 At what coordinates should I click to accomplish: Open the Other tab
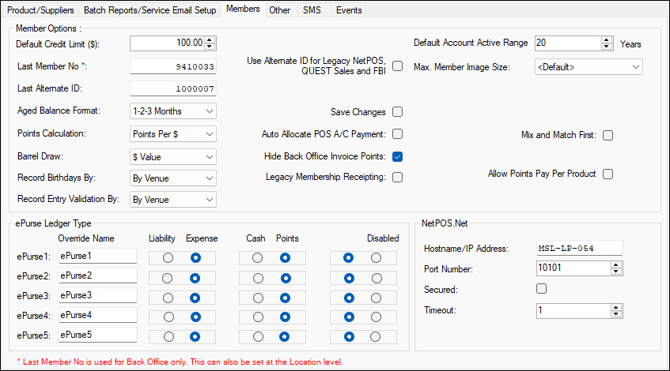coord(280,10)
